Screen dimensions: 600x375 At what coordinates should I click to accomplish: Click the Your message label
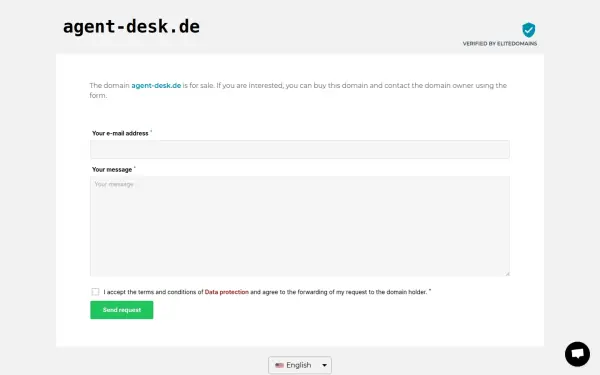[112, 170]
